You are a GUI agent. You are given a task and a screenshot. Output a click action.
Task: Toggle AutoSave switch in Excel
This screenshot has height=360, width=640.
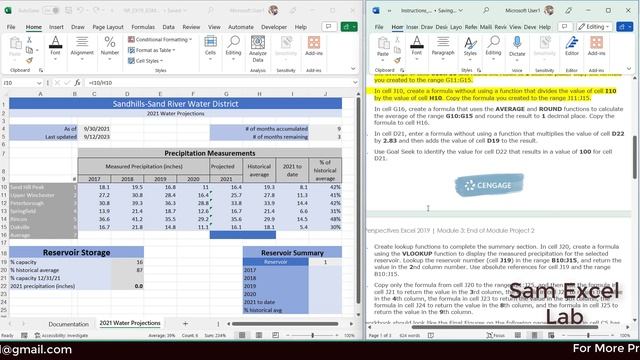51,10
